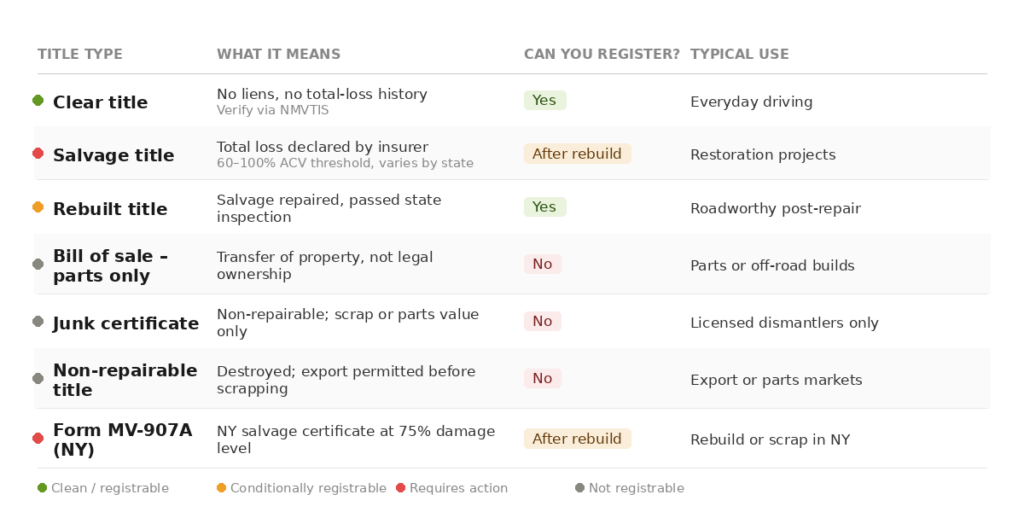Image resolution: width=1024 pixels, height=512 pixels.
Task: Click the Rebuilt title row label
Action: tap(110, 209)
